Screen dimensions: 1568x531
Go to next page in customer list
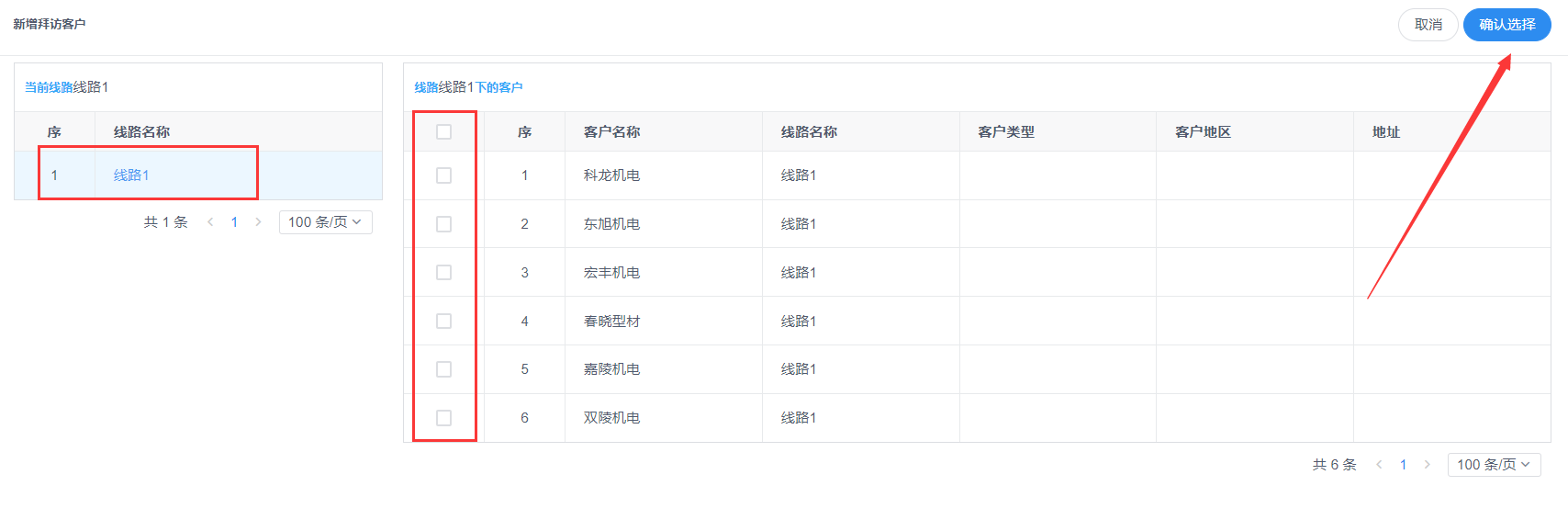[1427, 465]
